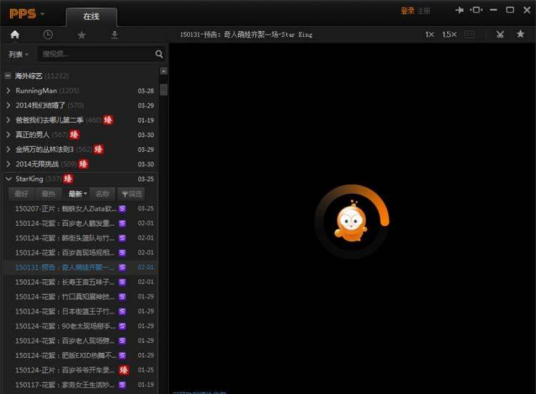Screen dimensions: 536x394
Task: Open the playback history clock icon
Action: (48, 35)
